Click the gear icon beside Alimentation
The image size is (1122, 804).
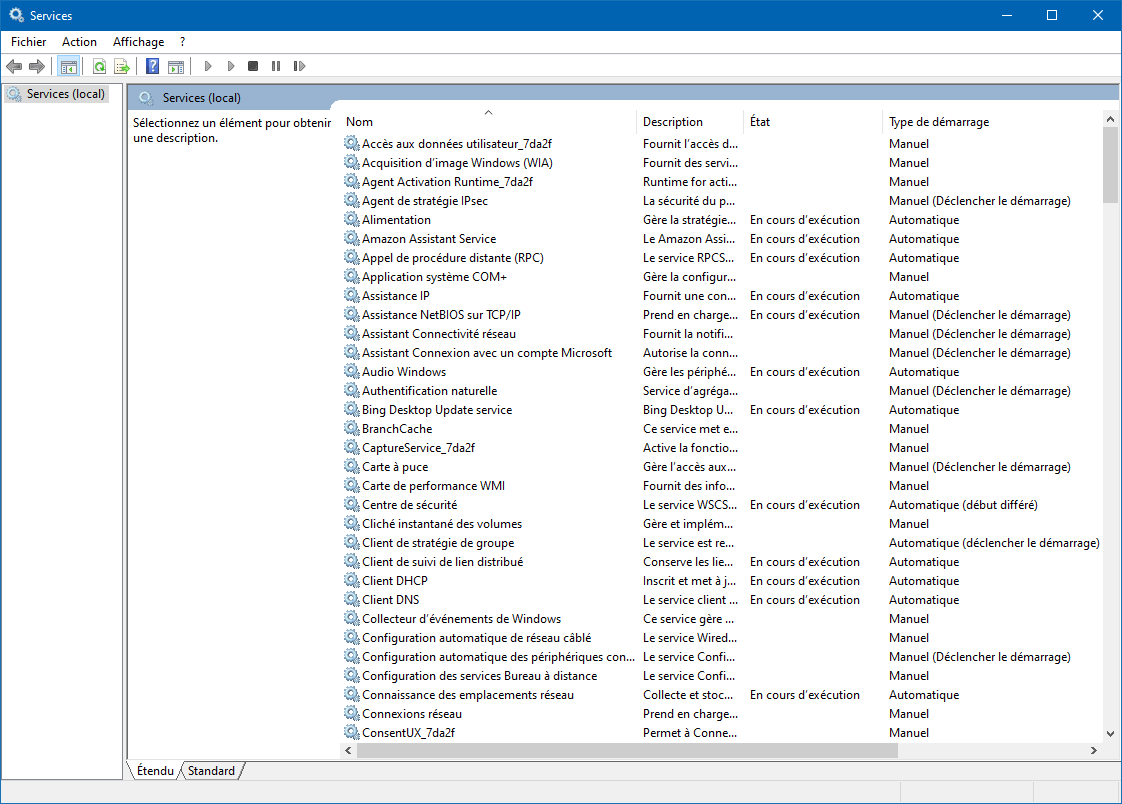tap(351, 220)
